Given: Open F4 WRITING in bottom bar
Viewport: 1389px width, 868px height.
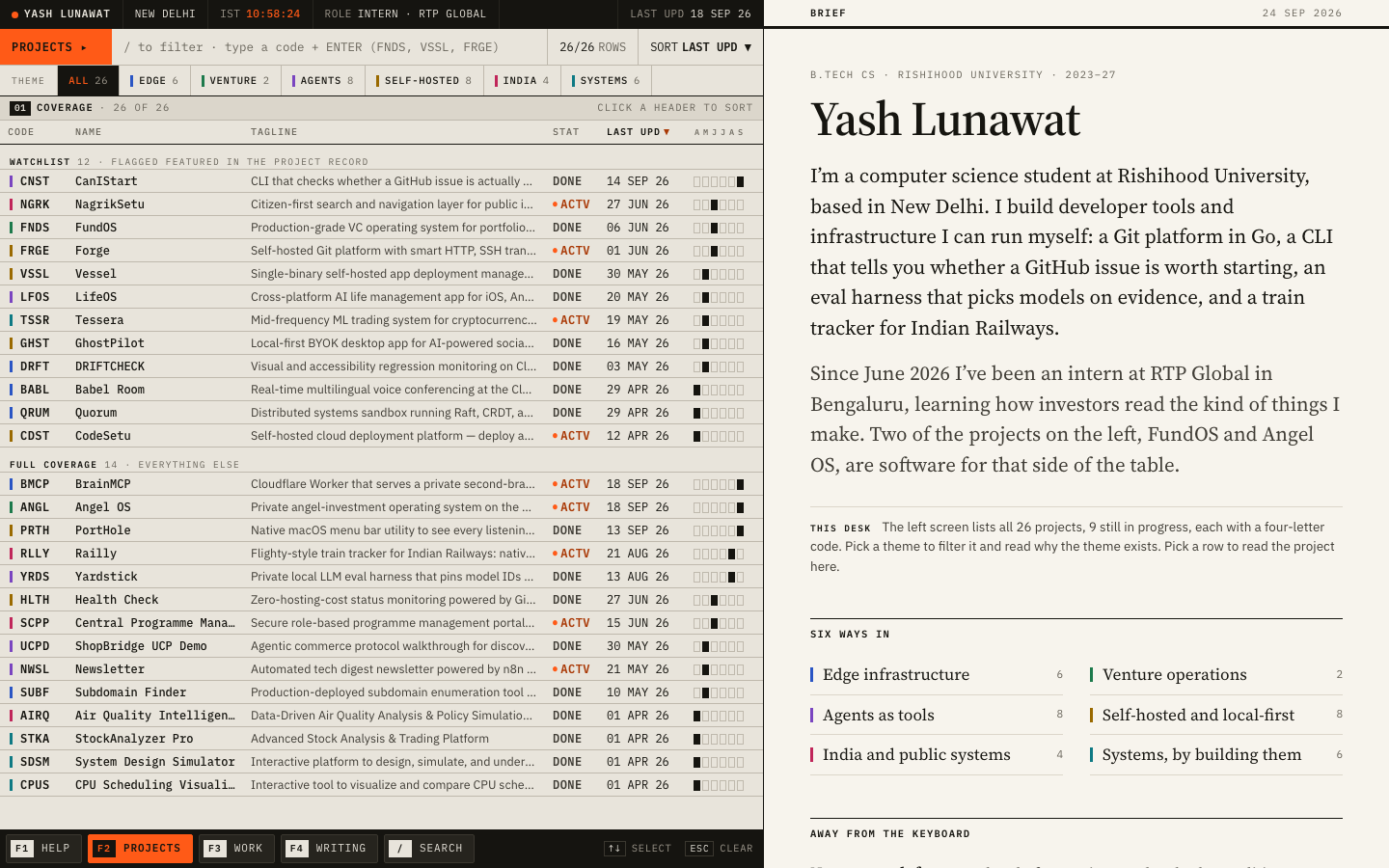Looking at the screenshot, I should point(329,849).
